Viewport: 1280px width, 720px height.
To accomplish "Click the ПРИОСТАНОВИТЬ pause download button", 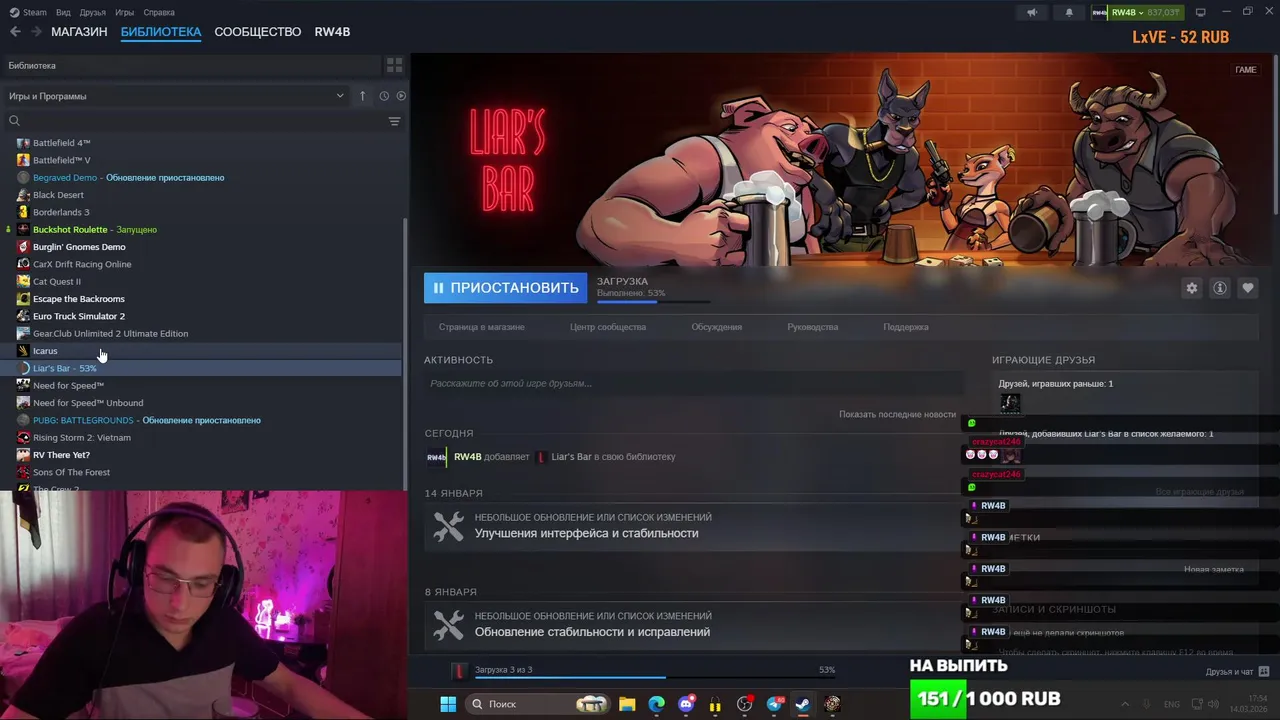I will pyautogui.click(x=505, y=288).
